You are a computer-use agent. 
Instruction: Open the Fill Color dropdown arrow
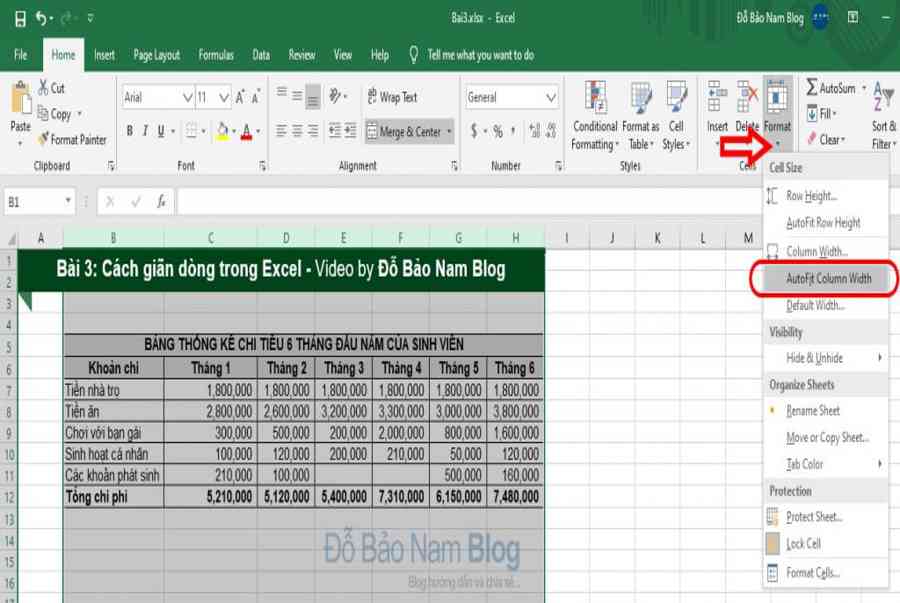point(234,131)
